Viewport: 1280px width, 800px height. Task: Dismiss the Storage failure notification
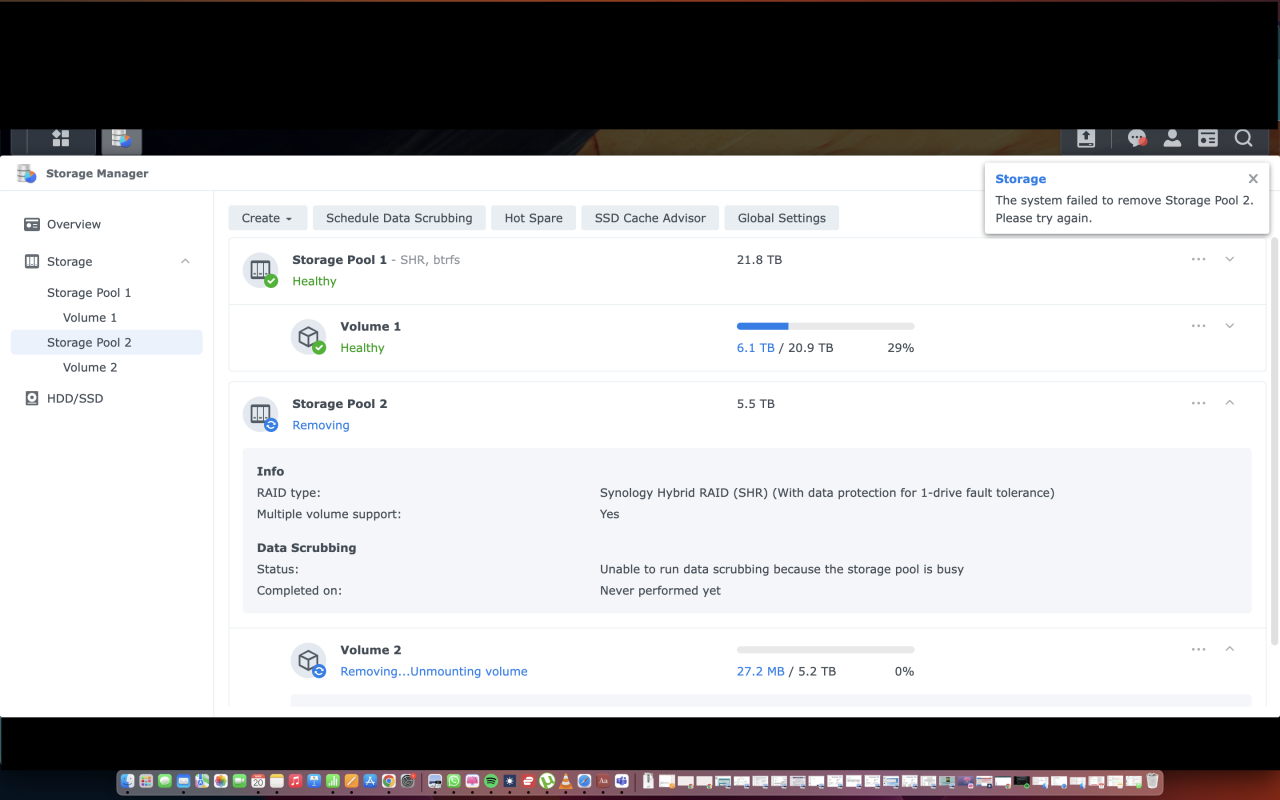pyautogui.click(x=1253, y=179)
